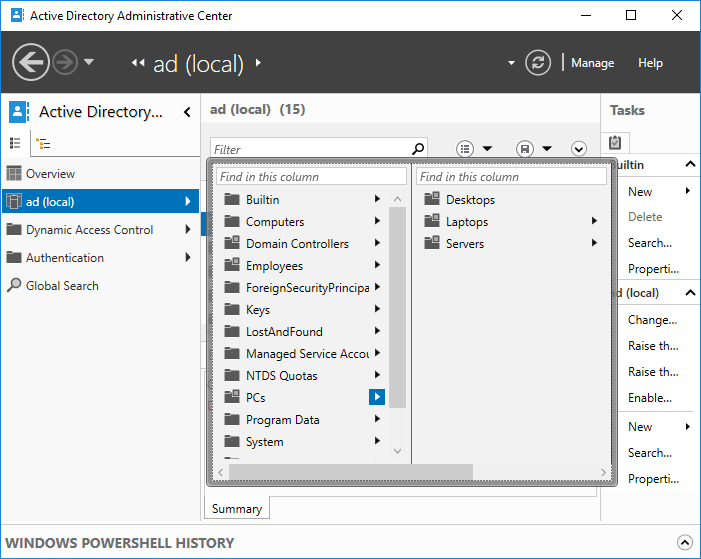Expand the Builtin row arrow

[377, 199]
